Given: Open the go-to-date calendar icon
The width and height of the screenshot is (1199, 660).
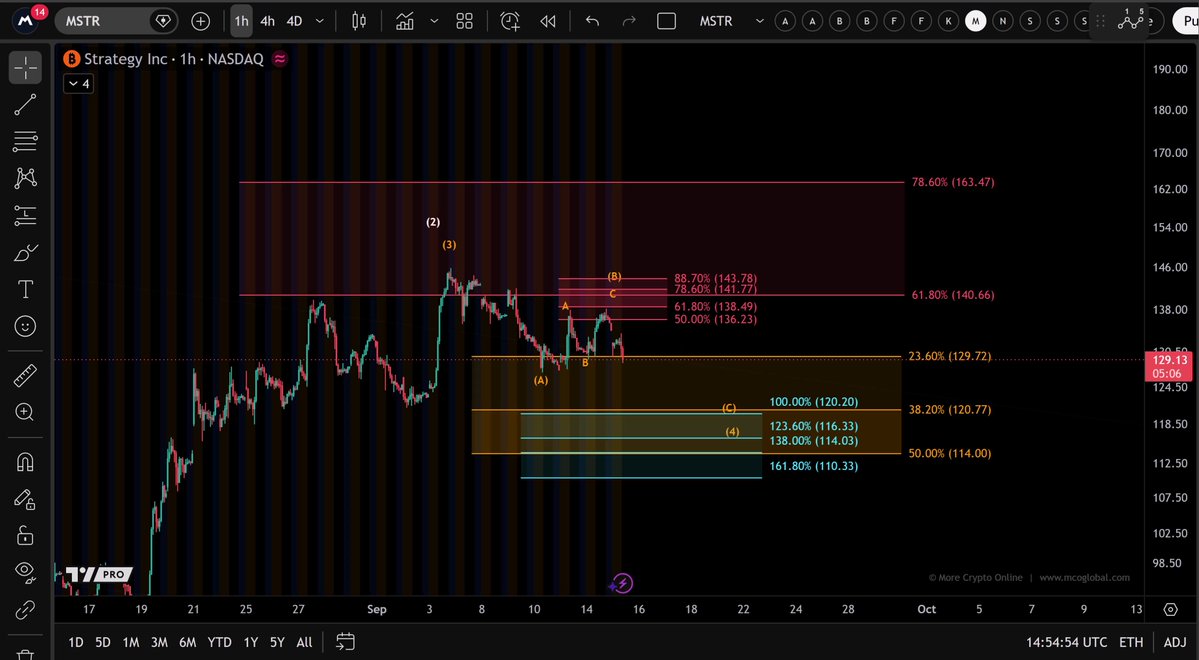Looking at the screenshot, I should [x=345, y=642].
